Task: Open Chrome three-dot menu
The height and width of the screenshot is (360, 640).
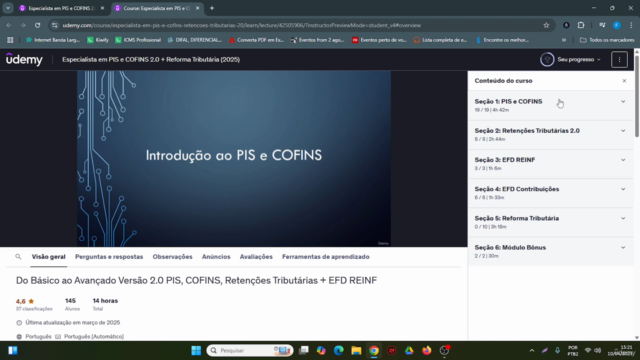Action: 631,25
